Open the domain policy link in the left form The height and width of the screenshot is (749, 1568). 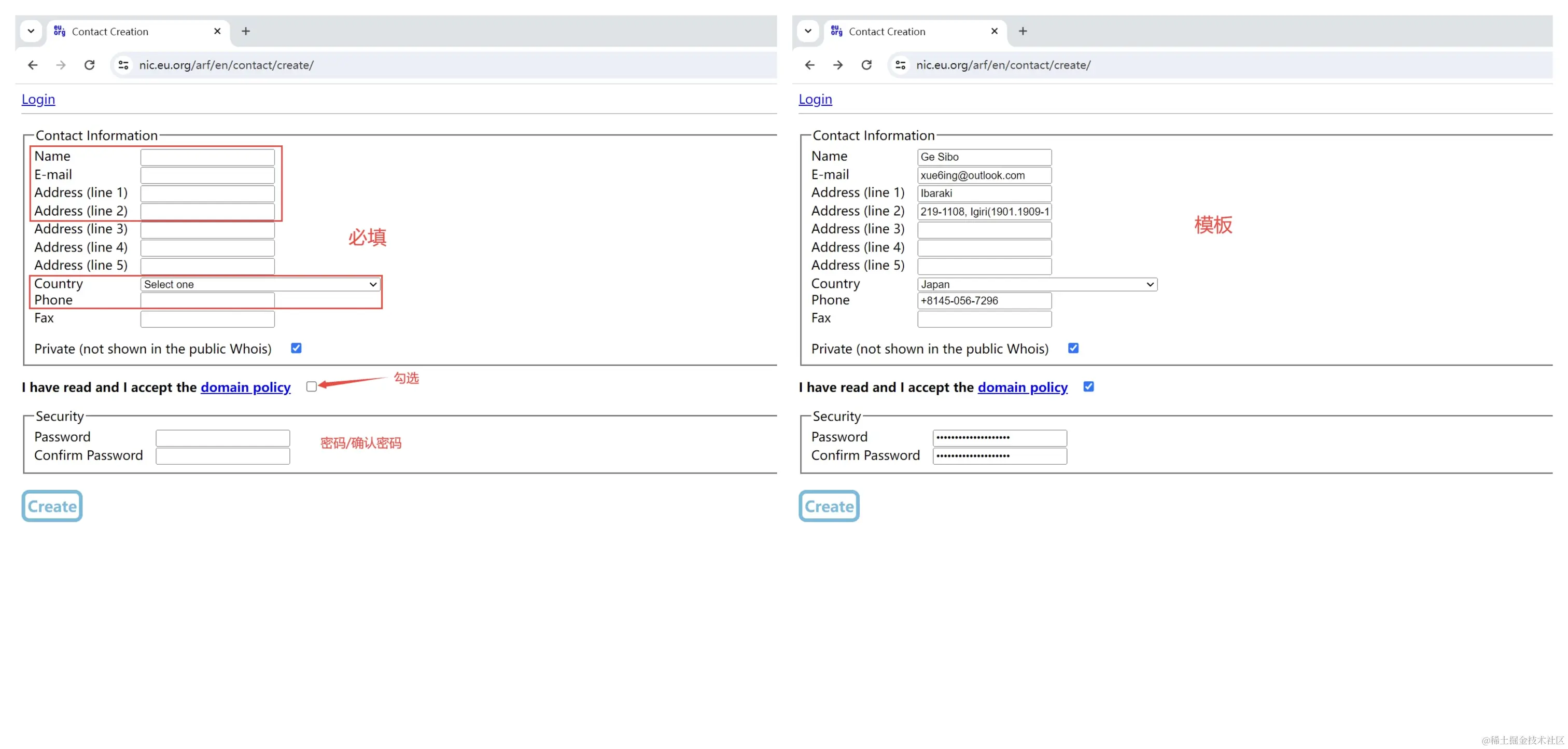245,387
